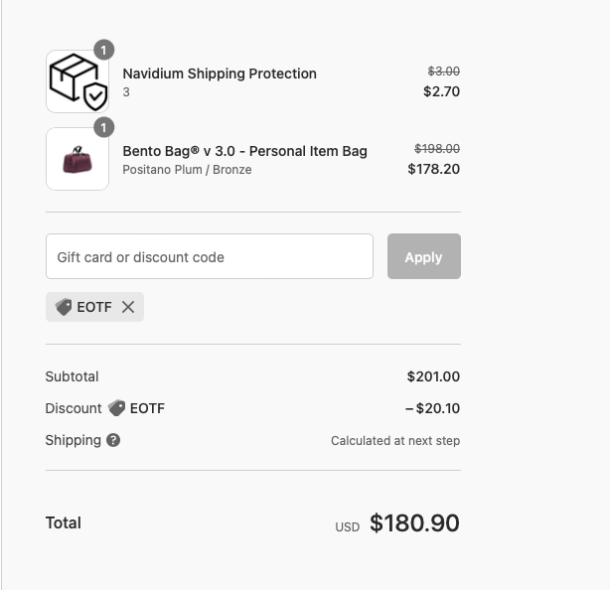Click the Bento Bag product thumbnail
Screen dimensions: 610x590
click(x=77, y=159)
